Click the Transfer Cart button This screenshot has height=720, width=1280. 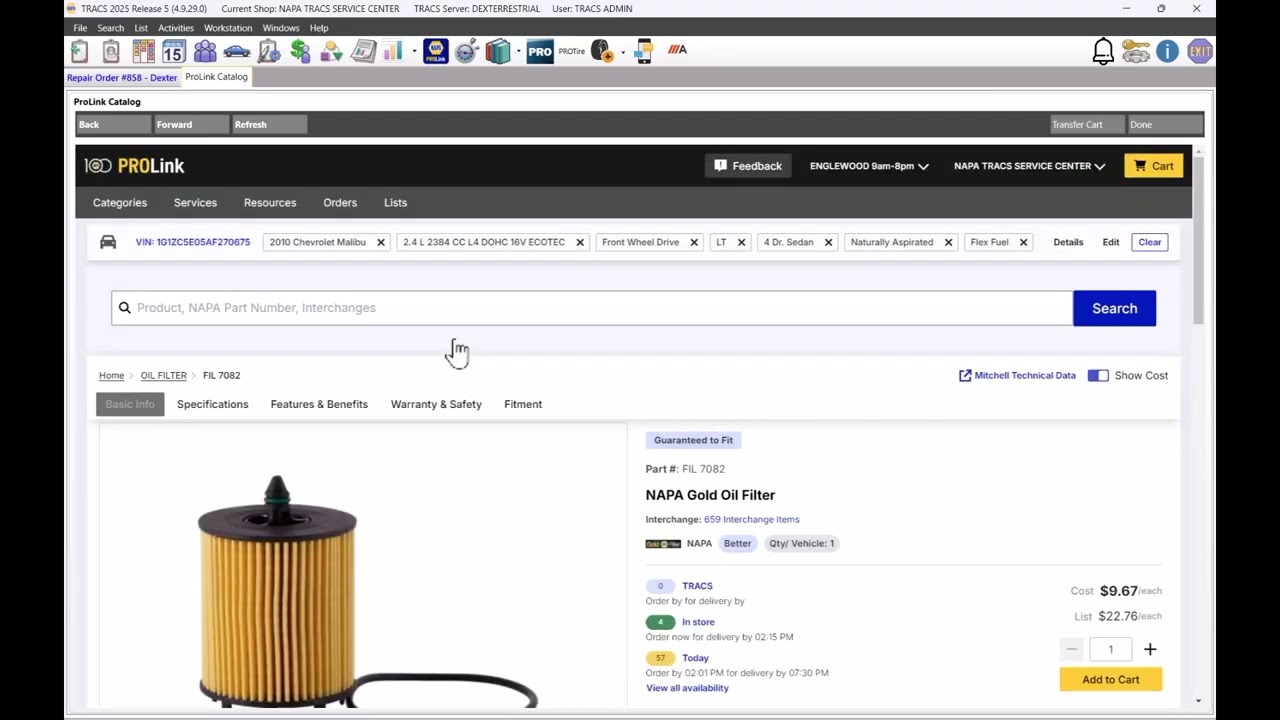pos(1086,124)
